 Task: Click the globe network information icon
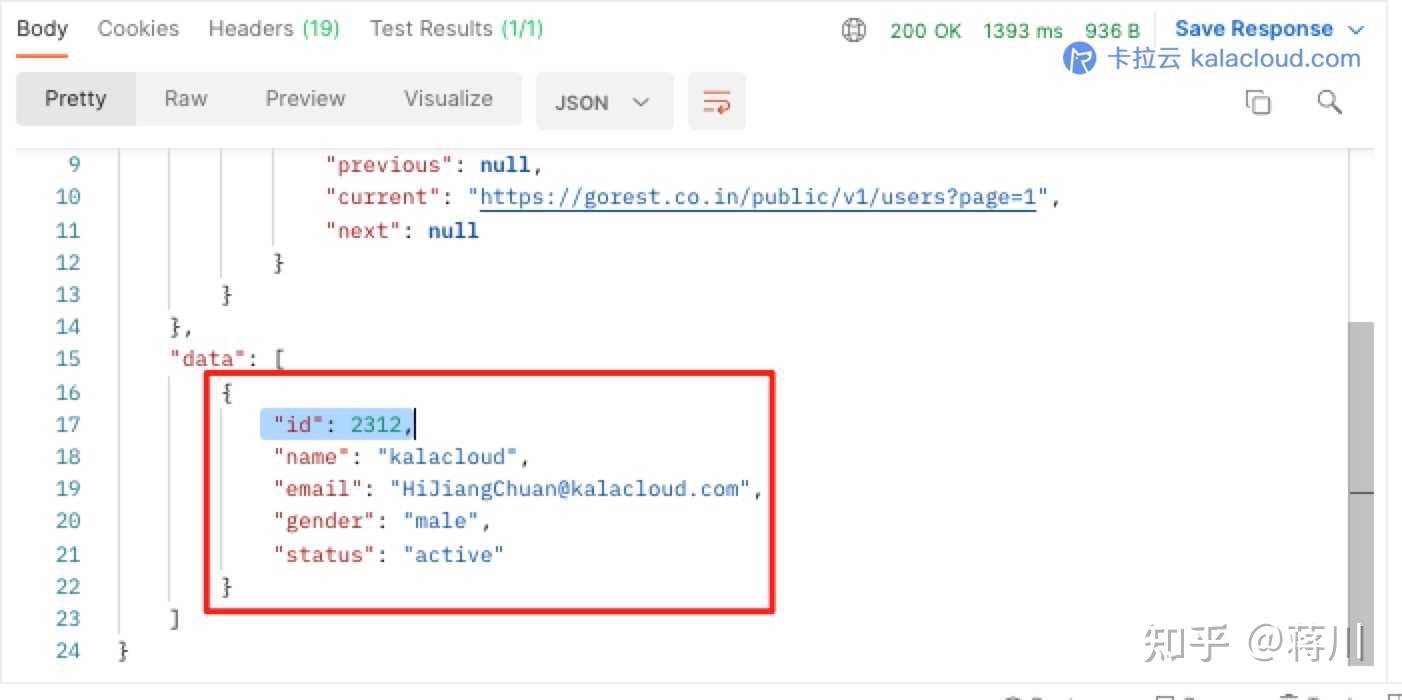853,30
